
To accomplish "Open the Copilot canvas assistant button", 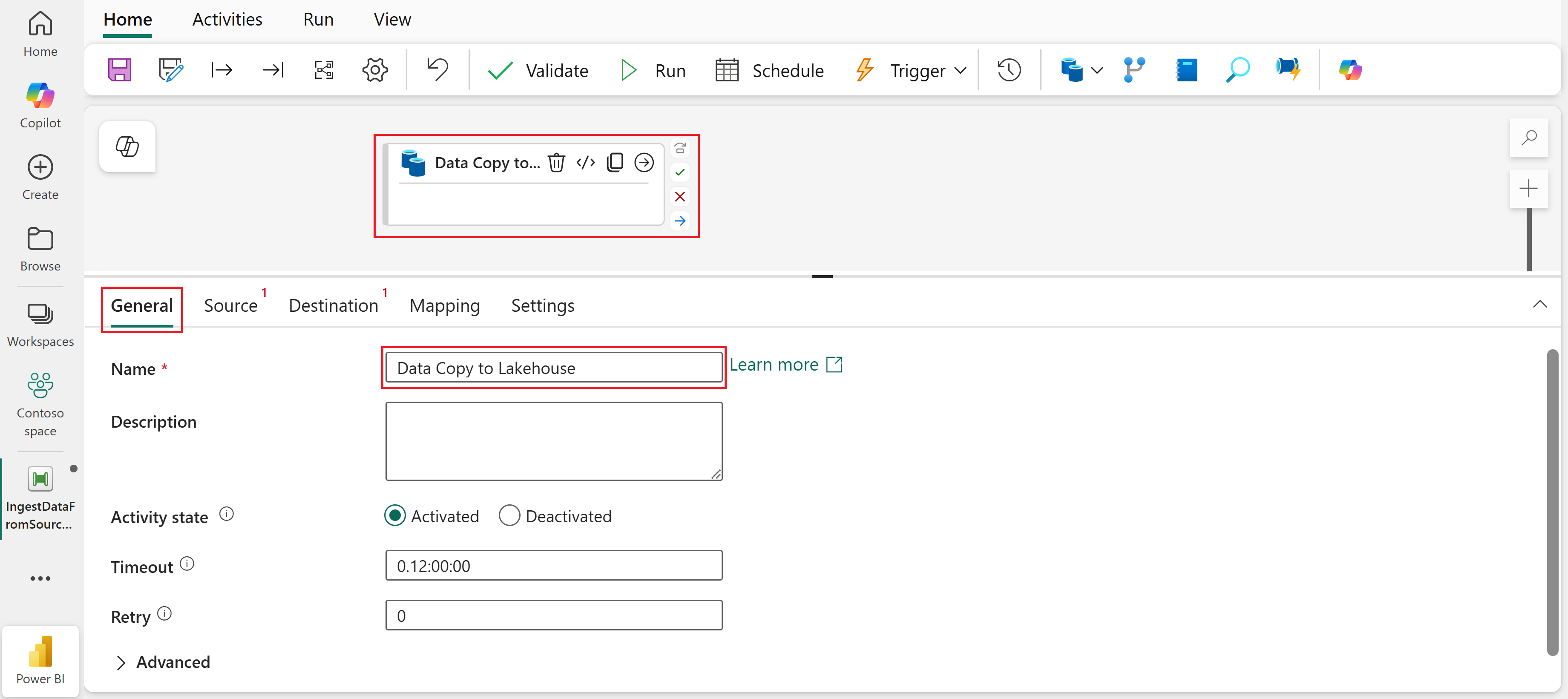I will (x=127, y=147).
